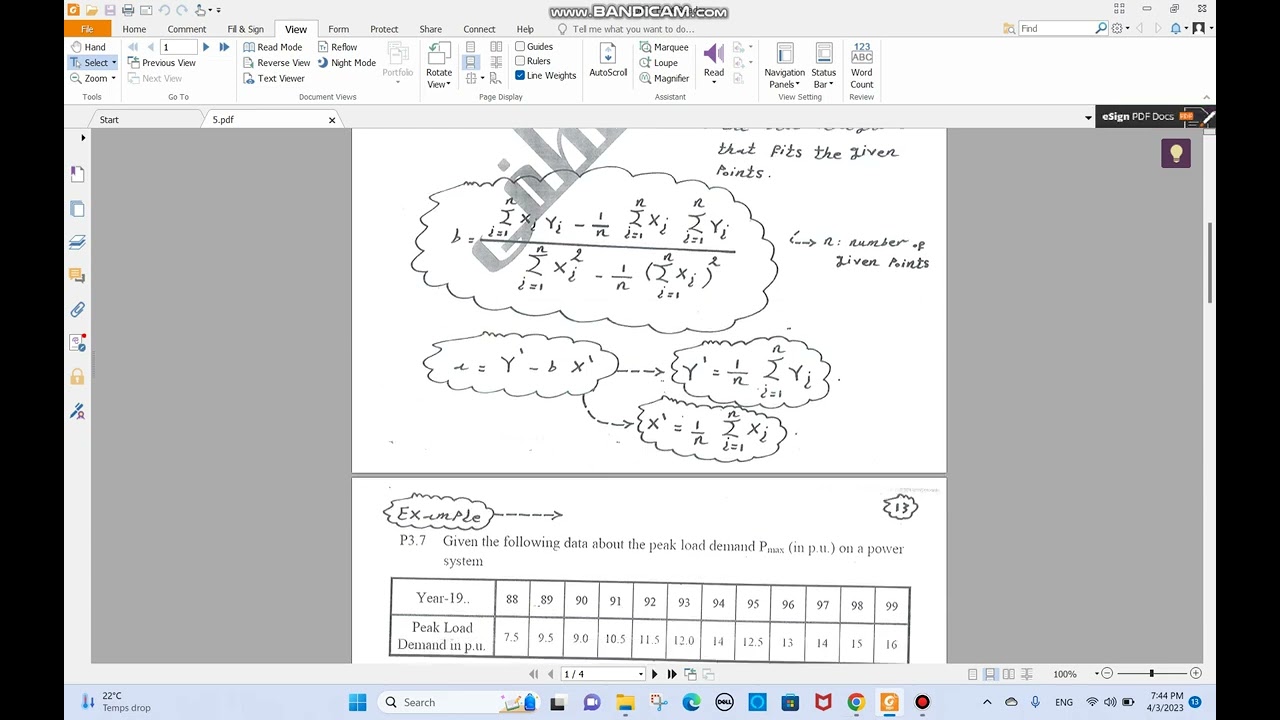Viewport: 1280px width, 720px height.
Task: Open the Layers panel icon
Action: [x=78, y=242]
